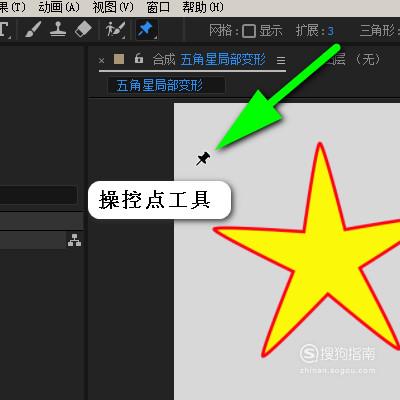This screenshot has height=400, width=400.
Task: Select the Puppet Pin tool
Action: (146, 29)
